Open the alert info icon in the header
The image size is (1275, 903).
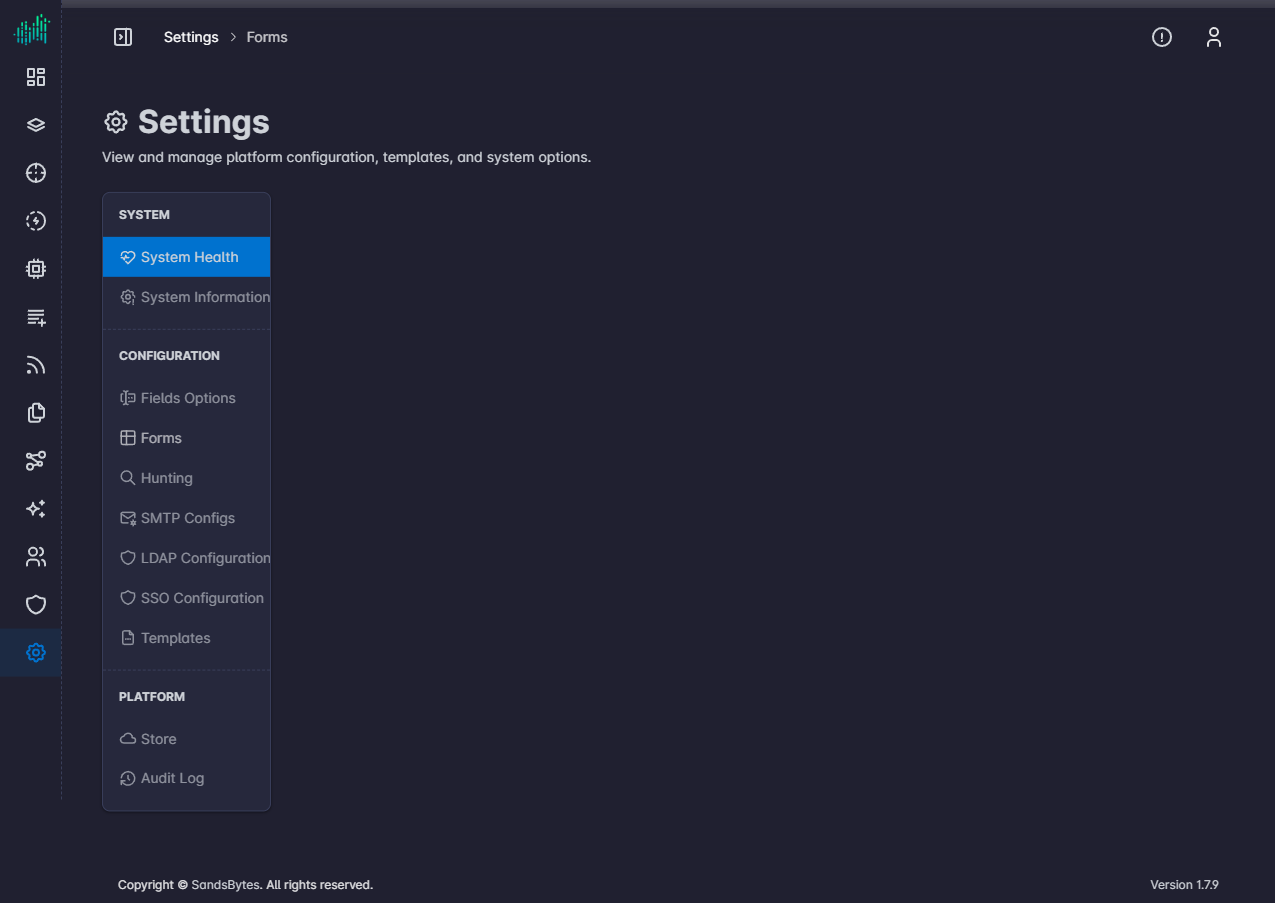(1162, 37)
